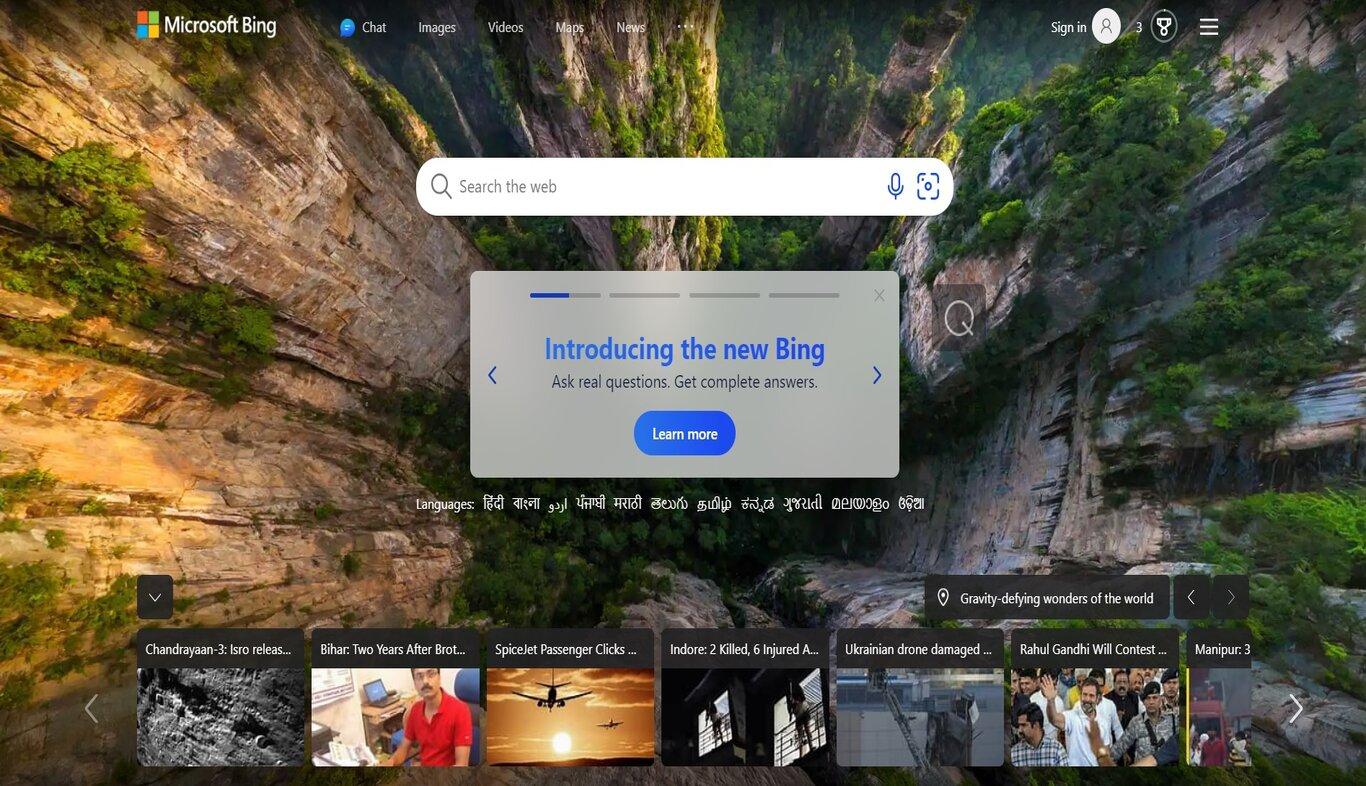Click the rewards points count 3
Screen dimensions: 1366x786
click(x=1139, y=27)
